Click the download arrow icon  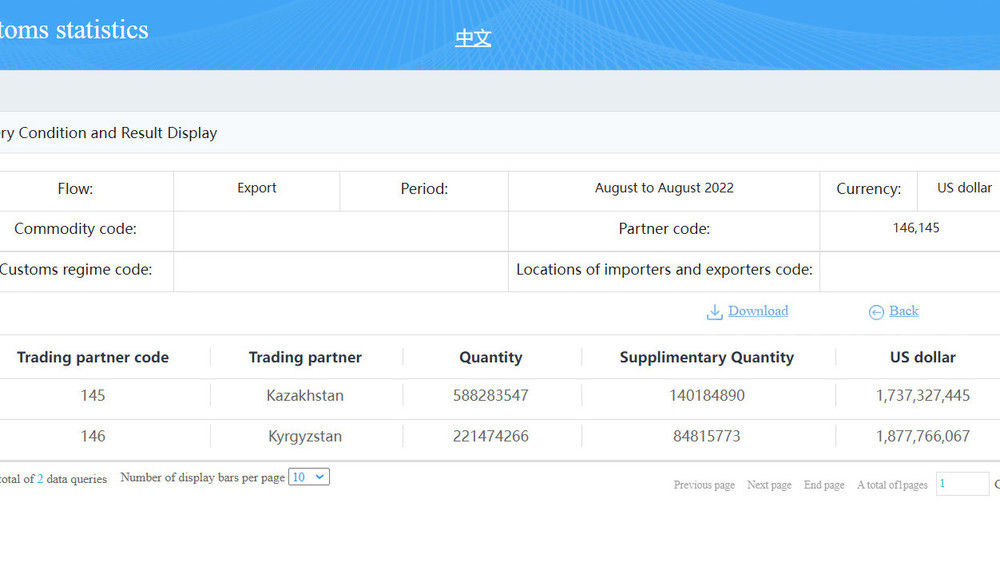(x=714, y=312)
